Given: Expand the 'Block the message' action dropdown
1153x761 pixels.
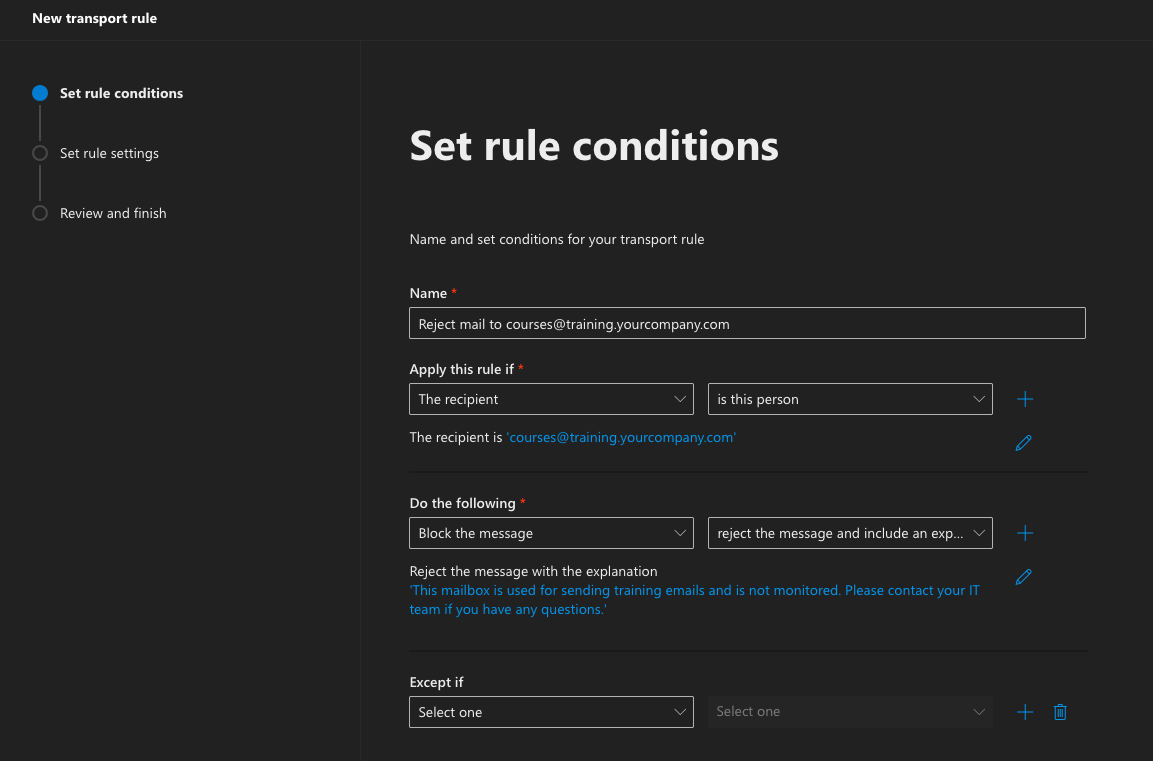Looking at the screenshot, I should coord(551,533).
